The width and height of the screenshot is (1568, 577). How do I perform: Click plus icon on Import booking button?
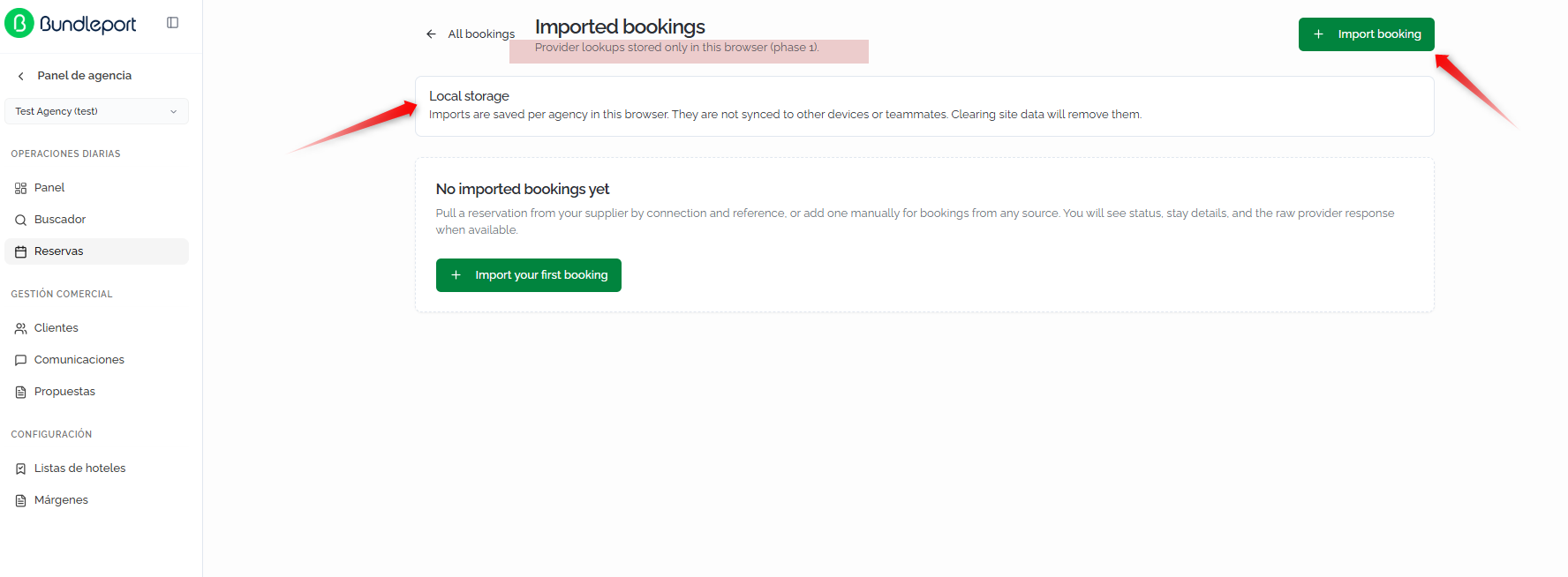(x=1318, y=34)
